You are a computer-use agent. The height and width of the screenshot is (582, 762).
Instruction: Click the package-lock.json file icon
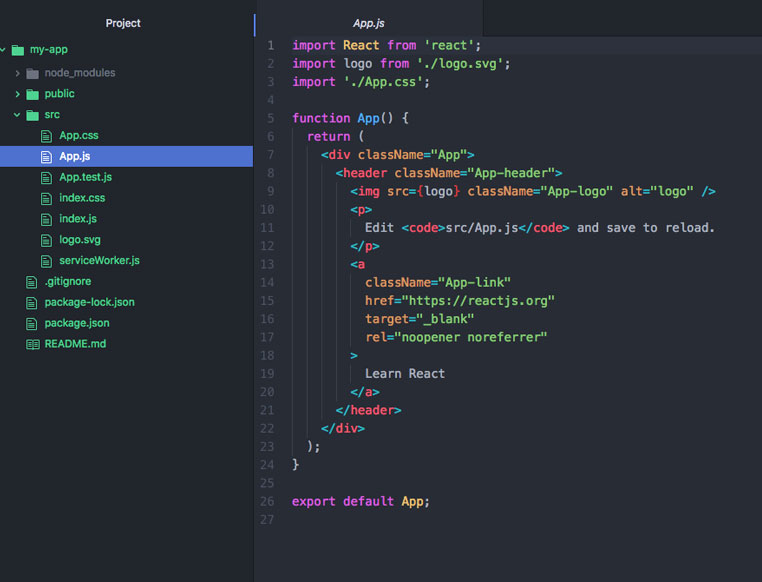pyautogui.click(x=32, y=303)
